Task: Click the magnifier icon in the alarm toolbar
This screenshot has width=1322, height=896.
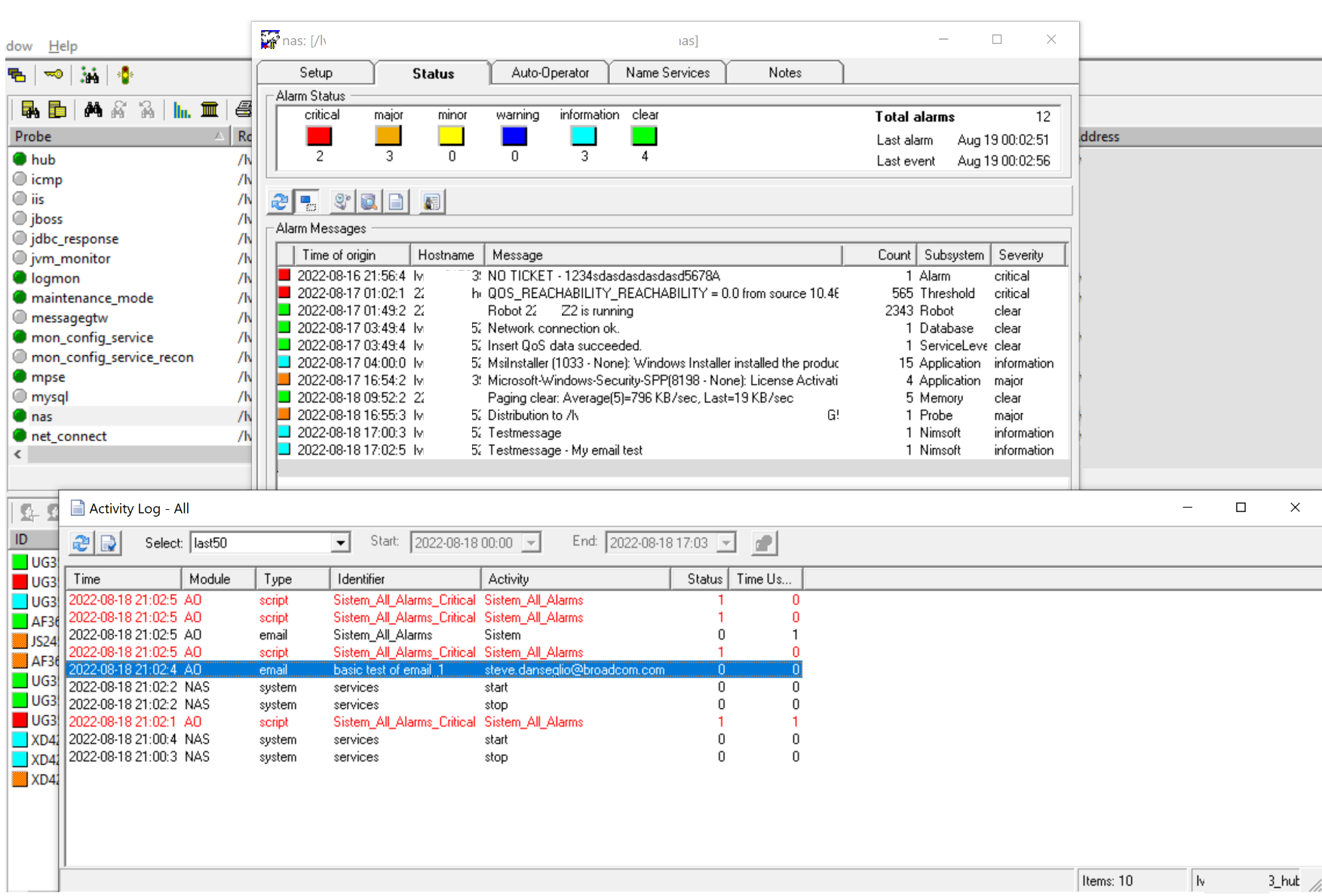Action: point(369,202)
